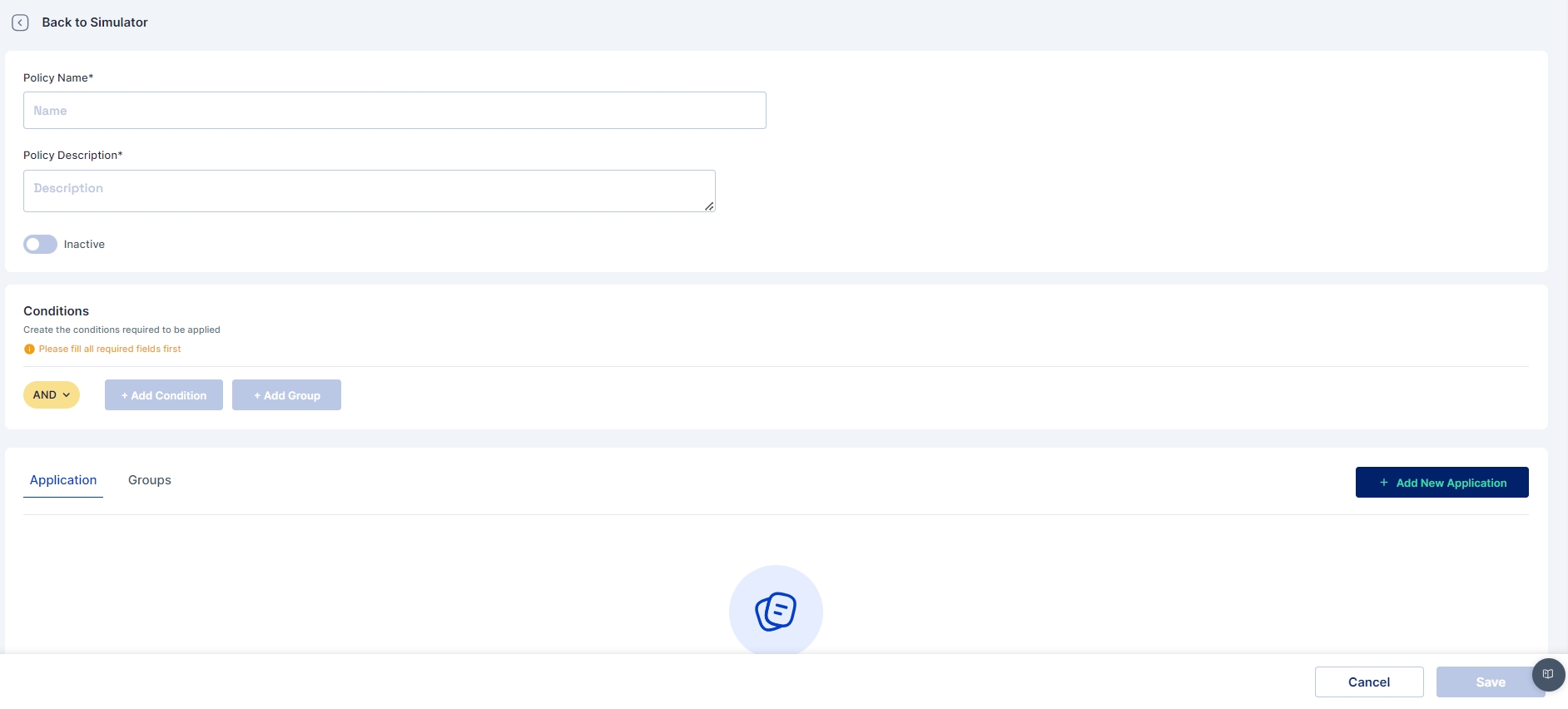The image size is (1568, 709).
Task: Switch to the Application tab
Action: tap(63, 480)
